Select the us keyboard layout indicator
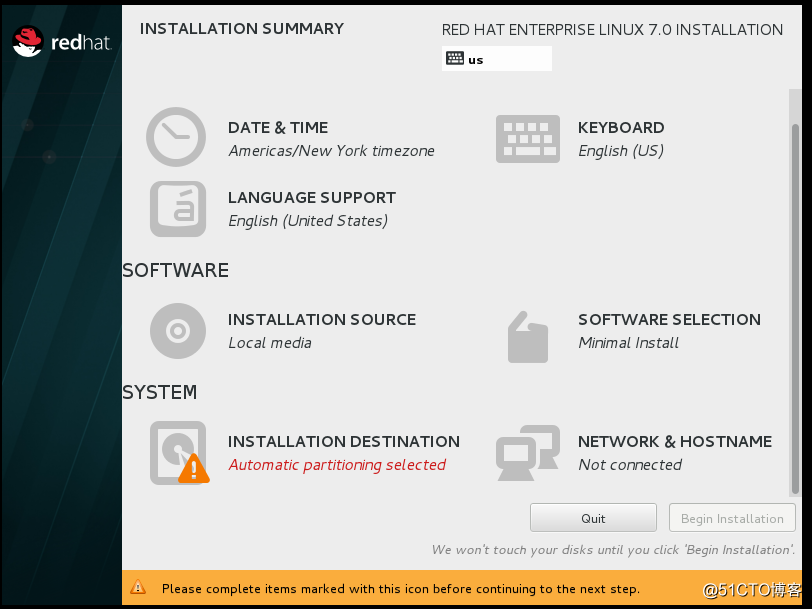Image resolution: width=812 pixels, height=609 pixels. click(497, 59)
